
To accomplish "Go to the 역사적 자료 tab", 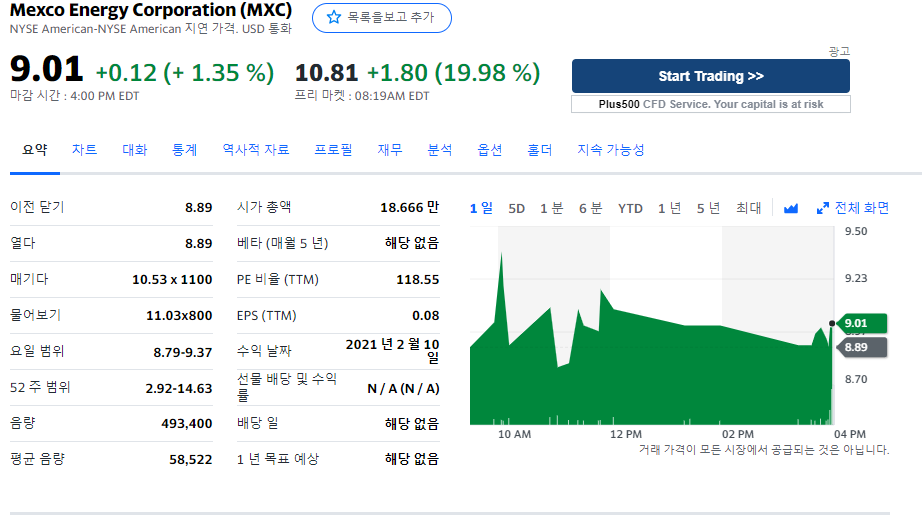I will click(x=256, y=150).
